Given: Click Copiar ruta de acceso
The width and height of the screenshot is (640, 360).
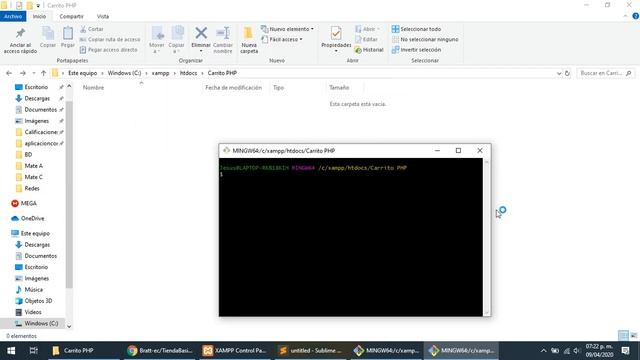Looking at the screenshot, I should [x=110, y=40].
